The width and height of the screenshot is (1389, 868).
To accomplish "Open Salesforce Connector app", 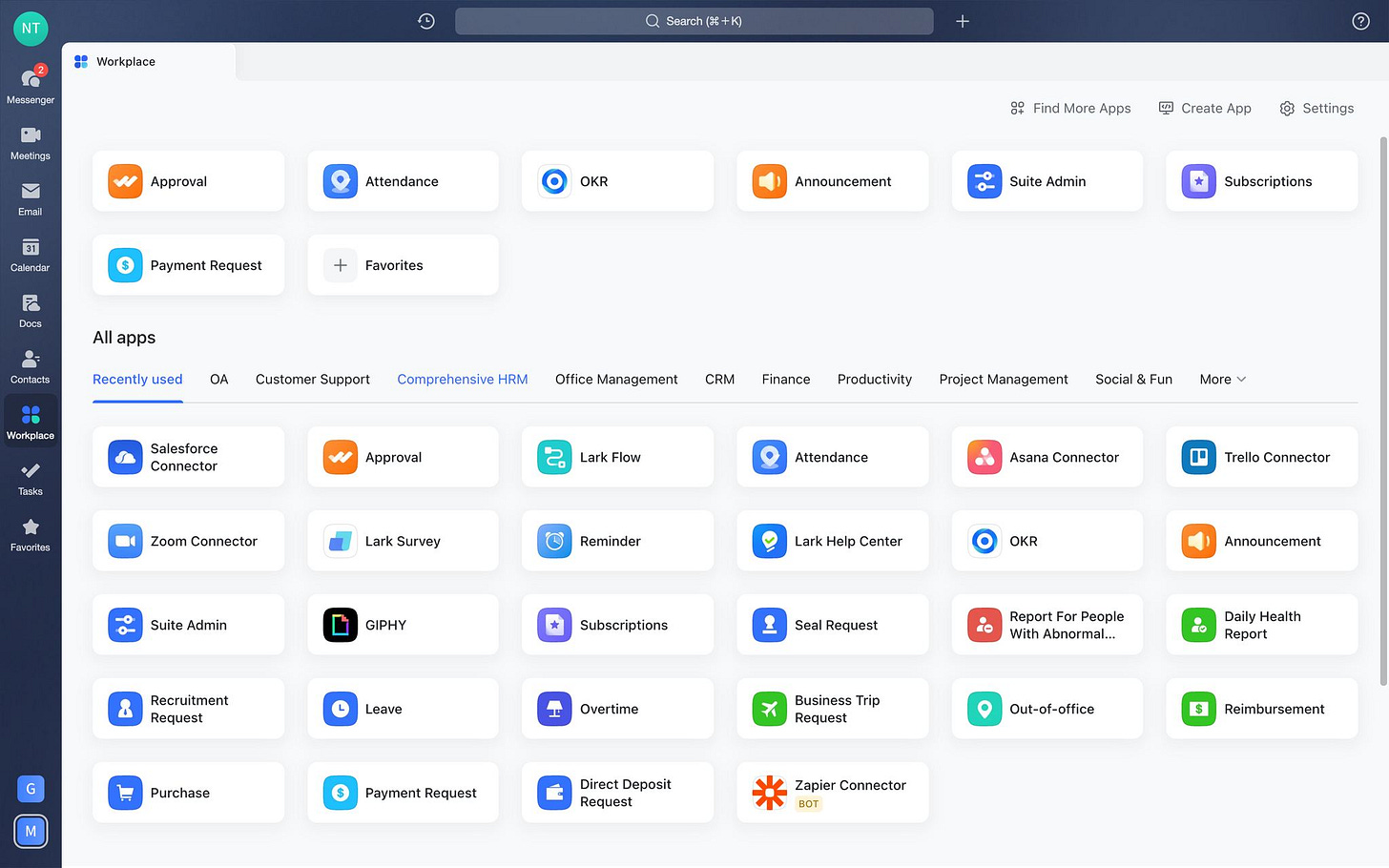I will pyautogui.click(x=189, y=457).
